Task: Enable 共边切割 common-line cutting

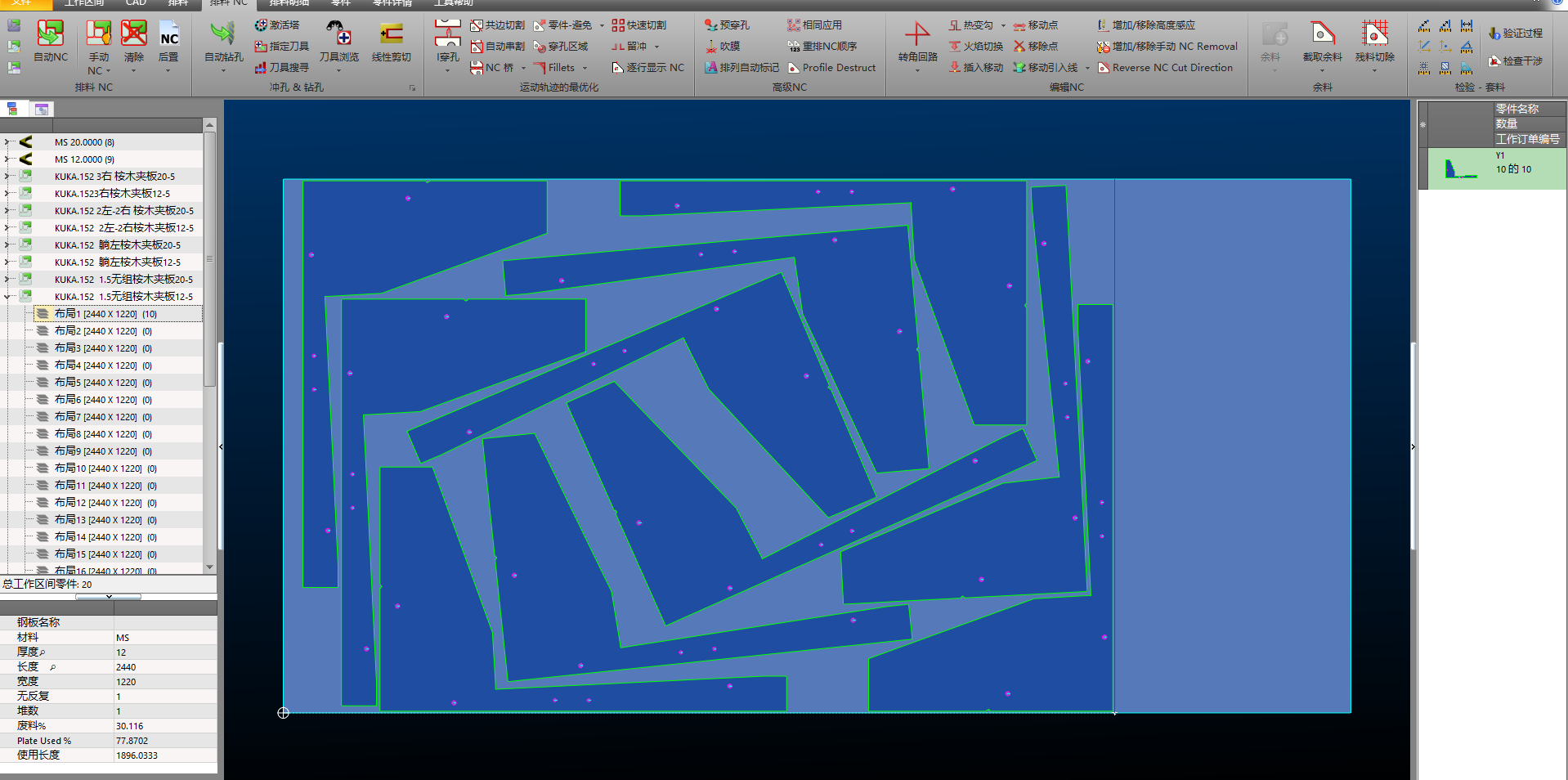Action: point(498,25)
